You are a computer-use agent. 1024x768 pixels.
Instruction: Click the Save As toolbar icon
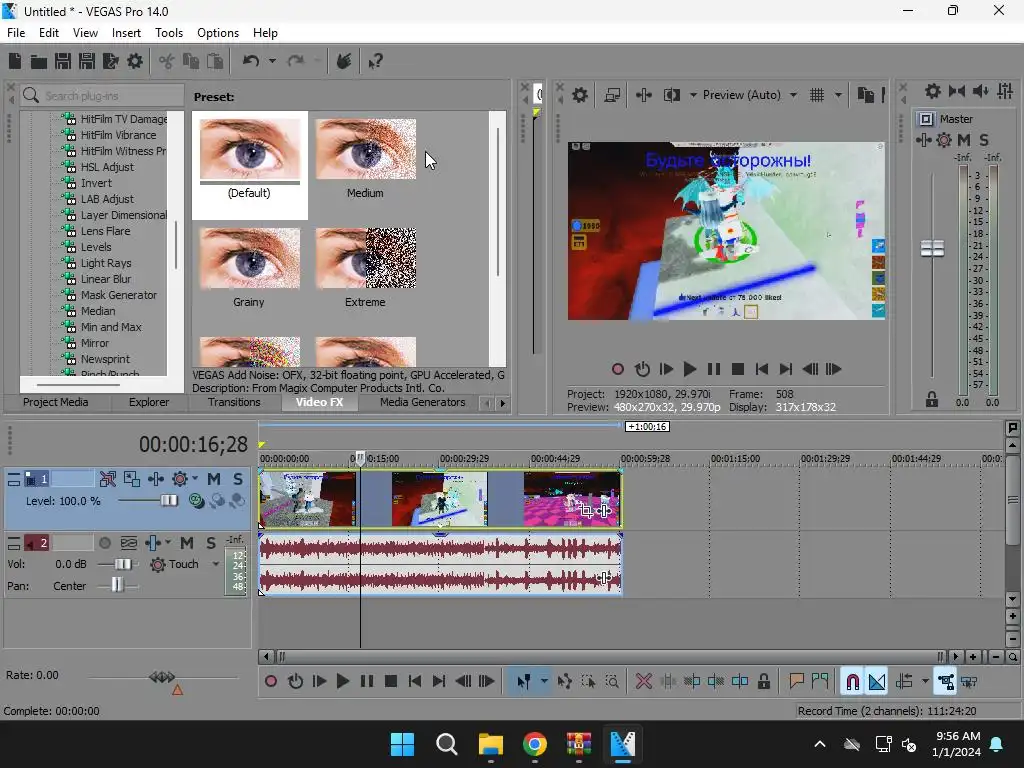87,61
